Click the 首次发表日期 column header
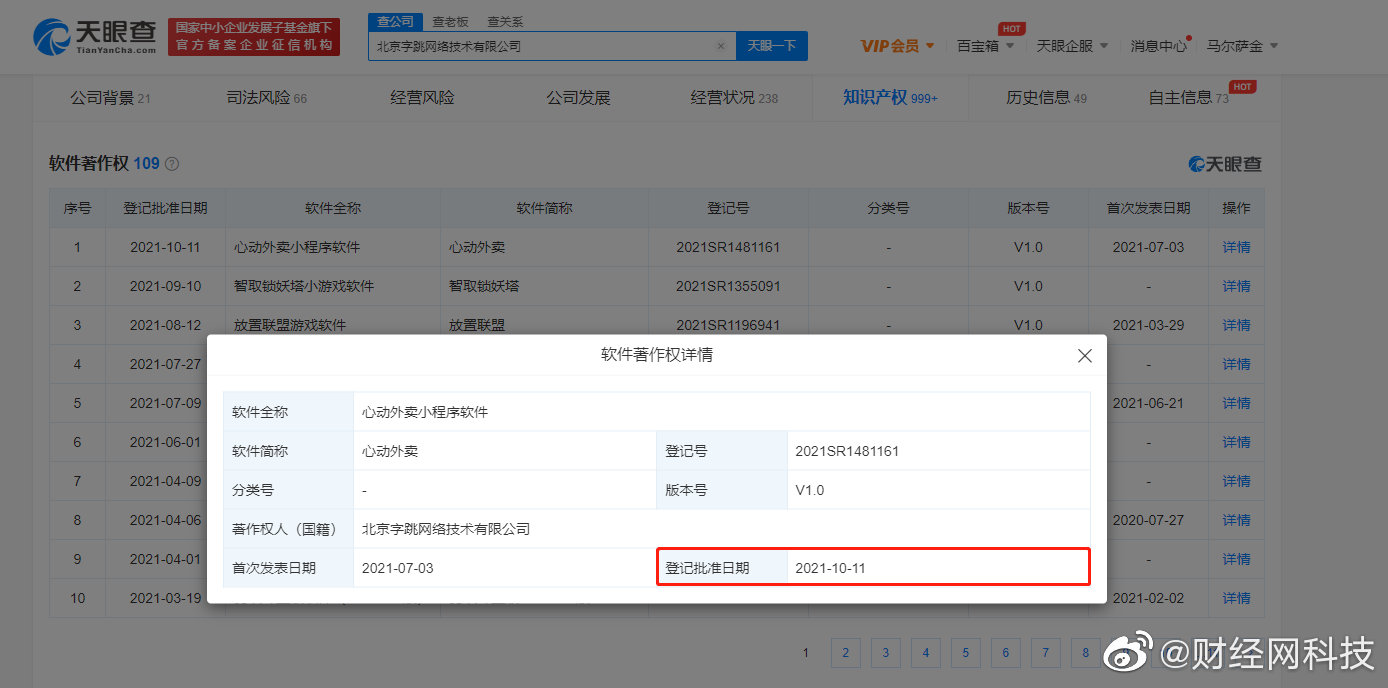Viewport: 1388px width, 688px height. (x=1148, y=208)
